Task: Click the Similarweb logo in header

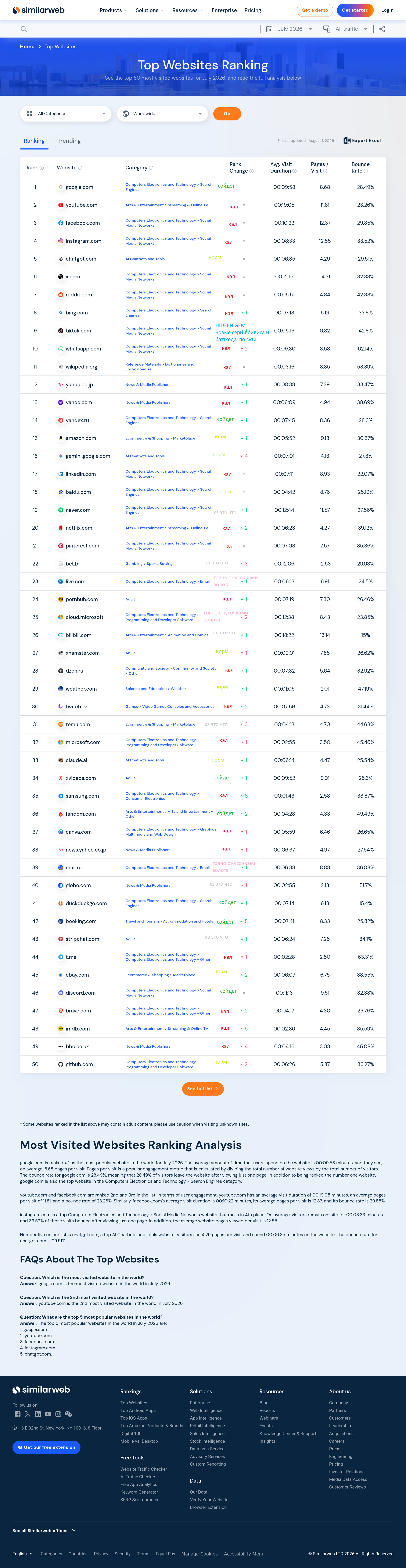Action: coord(38,10)
